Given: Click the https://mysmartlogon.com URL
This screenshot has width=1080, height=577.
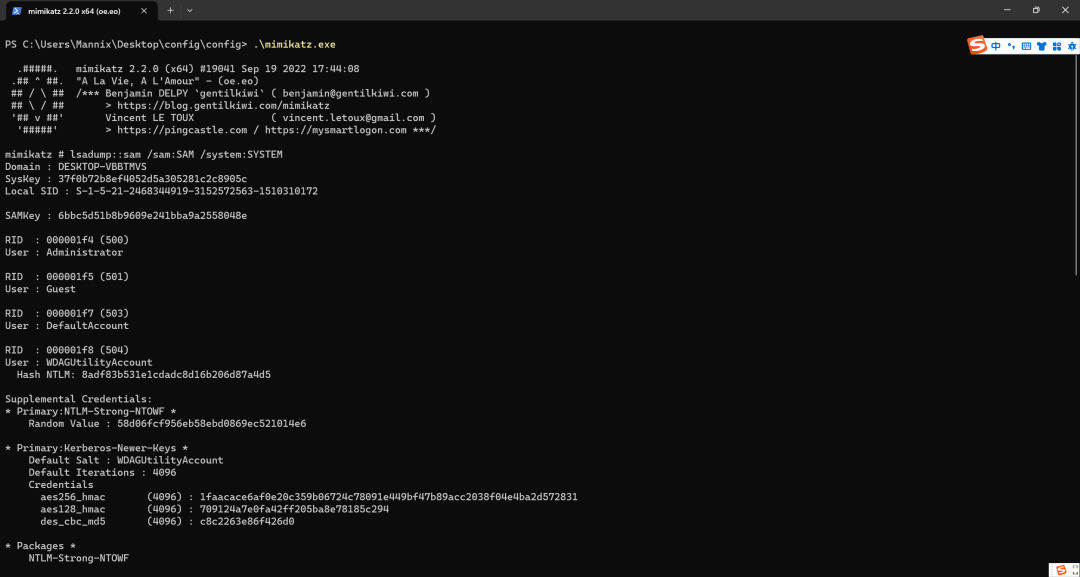Looking at the screenshot, I should tap(335, 130).
